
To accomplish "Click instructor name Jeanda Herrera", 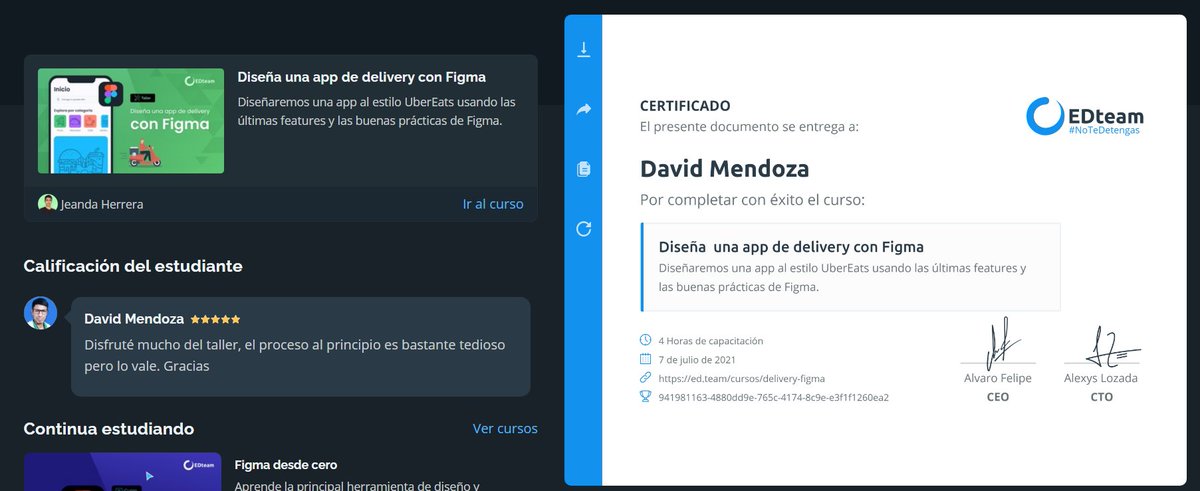I will pyautogui.click(x=102, y=204).
